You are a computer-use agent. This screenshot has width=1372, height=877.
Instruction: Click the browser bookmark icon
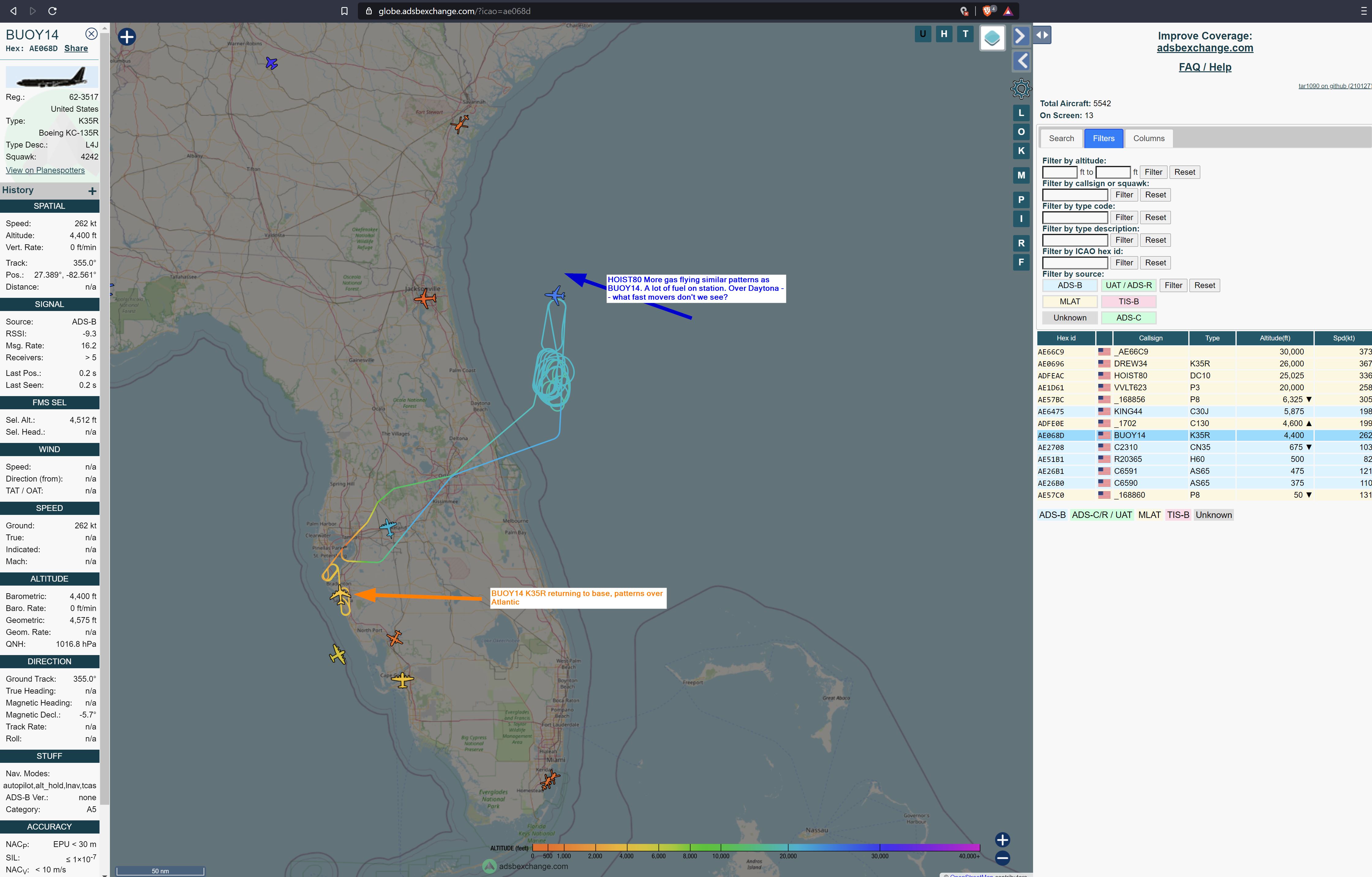(344, 11)
